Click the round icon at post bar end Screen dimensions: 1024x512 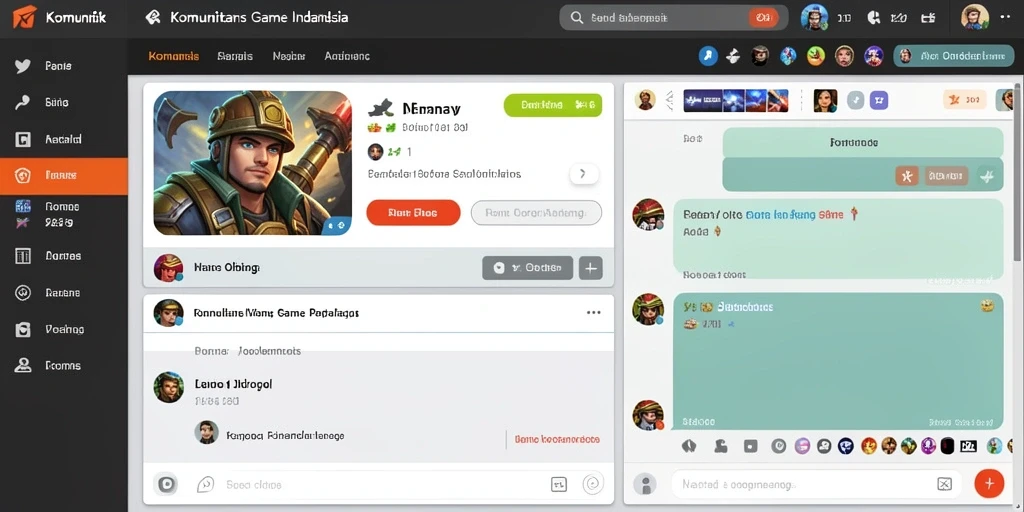coord(593,483)
